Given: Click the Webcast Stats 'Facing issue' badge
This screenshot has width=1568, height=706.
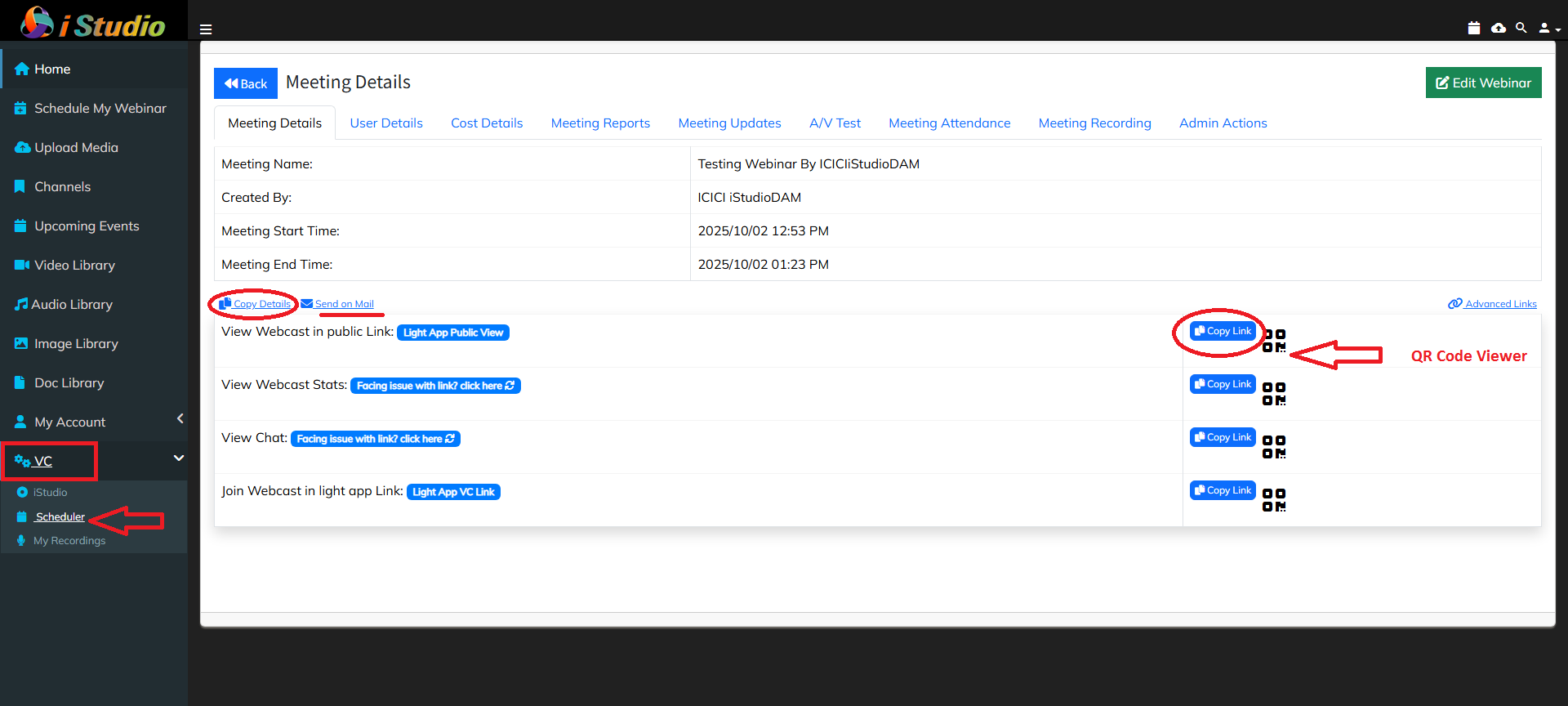Looking at the screenshot, I should pos(435,386).
